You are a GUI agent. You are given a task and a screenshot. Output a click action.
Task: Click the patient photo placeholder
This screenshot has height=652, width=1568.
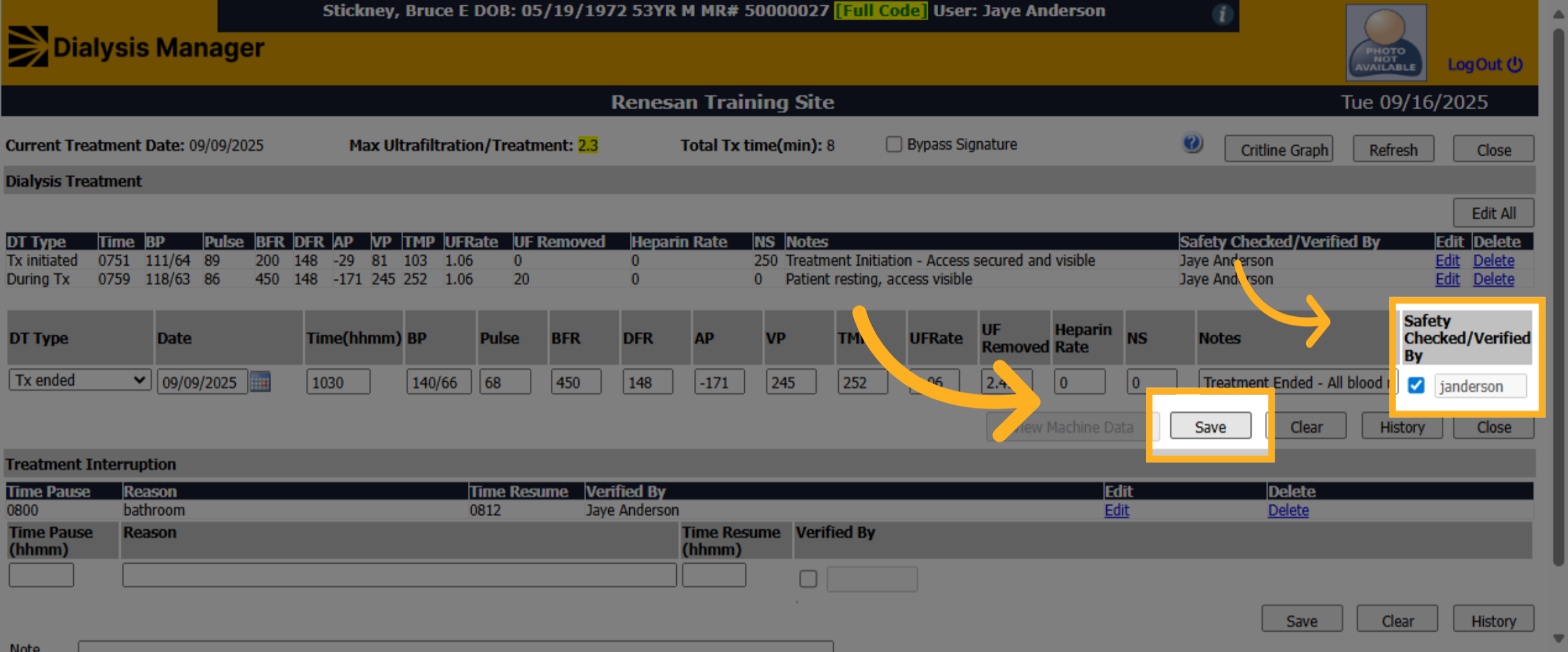1385,42
